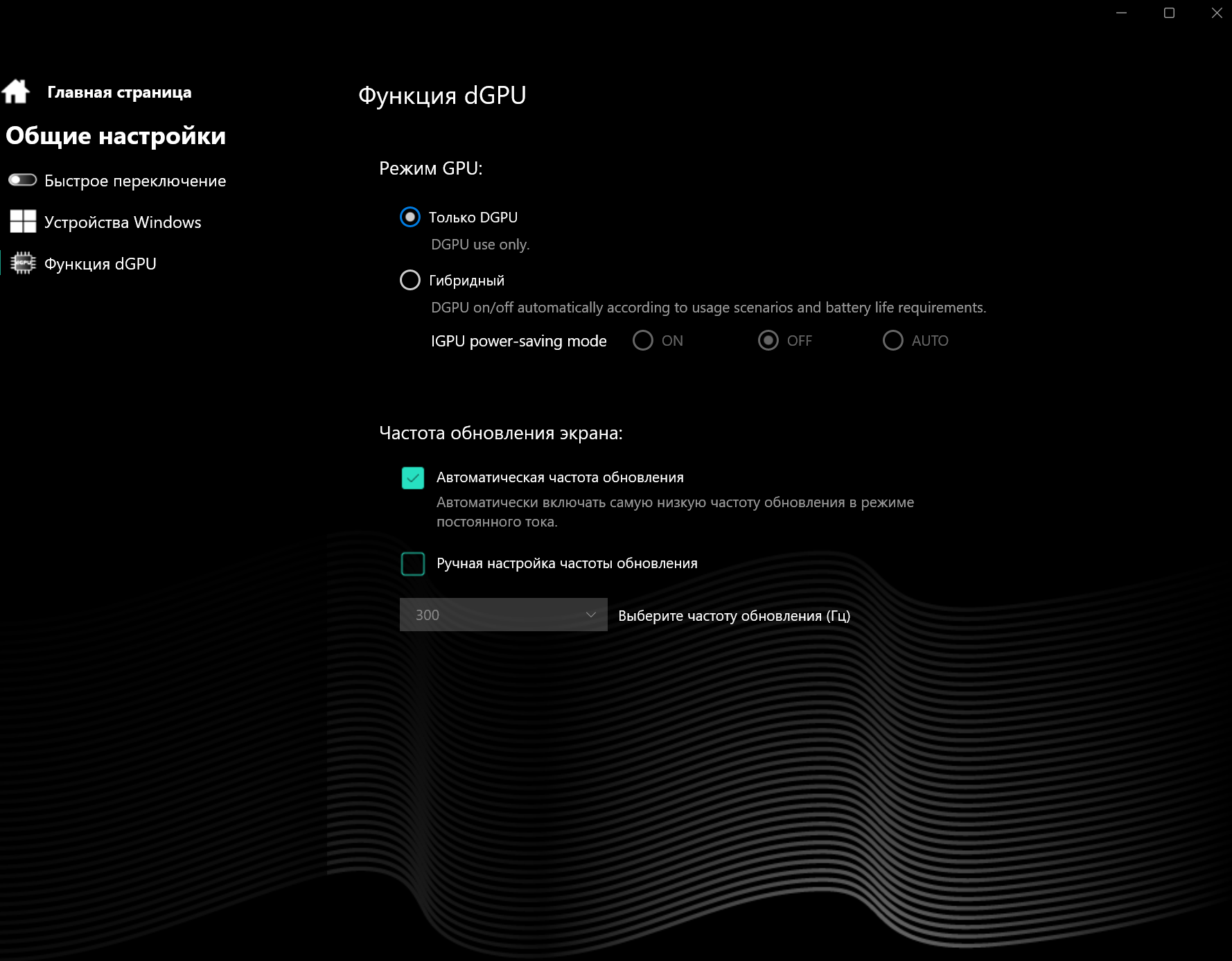Open the Быстрое переключение section
Viewport: 1232px width, 961px height.
coord(135,181)
